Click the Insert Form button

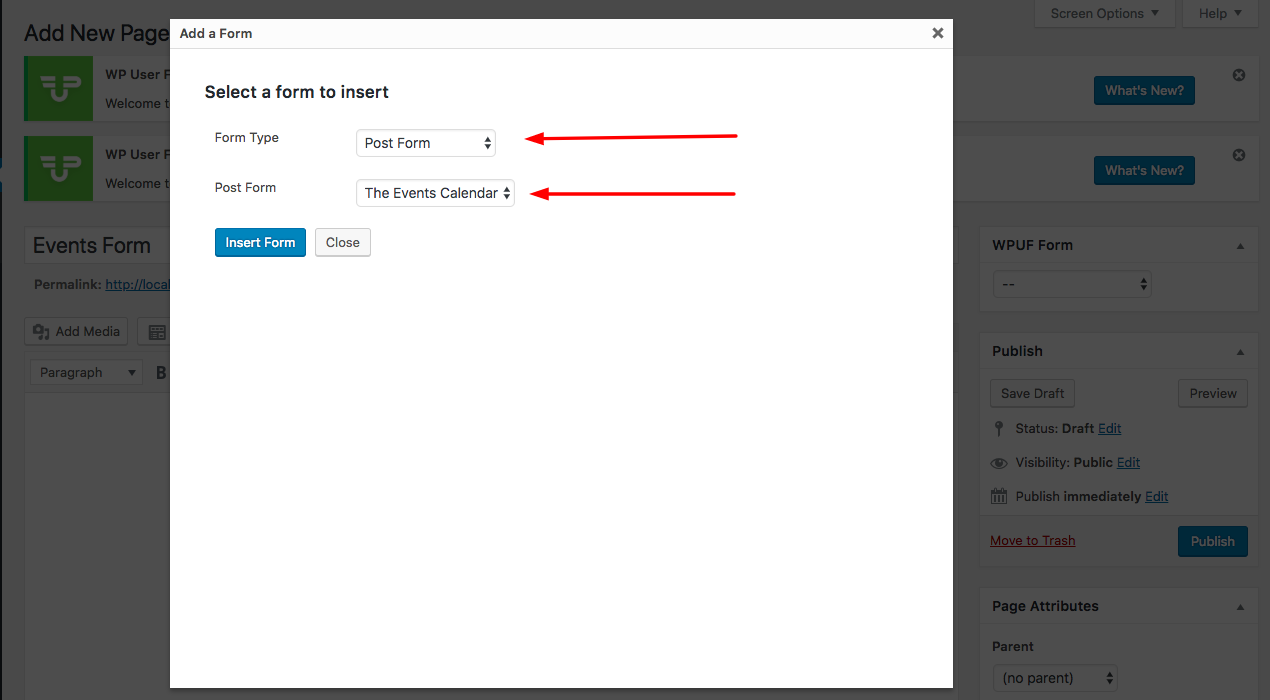tap(260, 242)
